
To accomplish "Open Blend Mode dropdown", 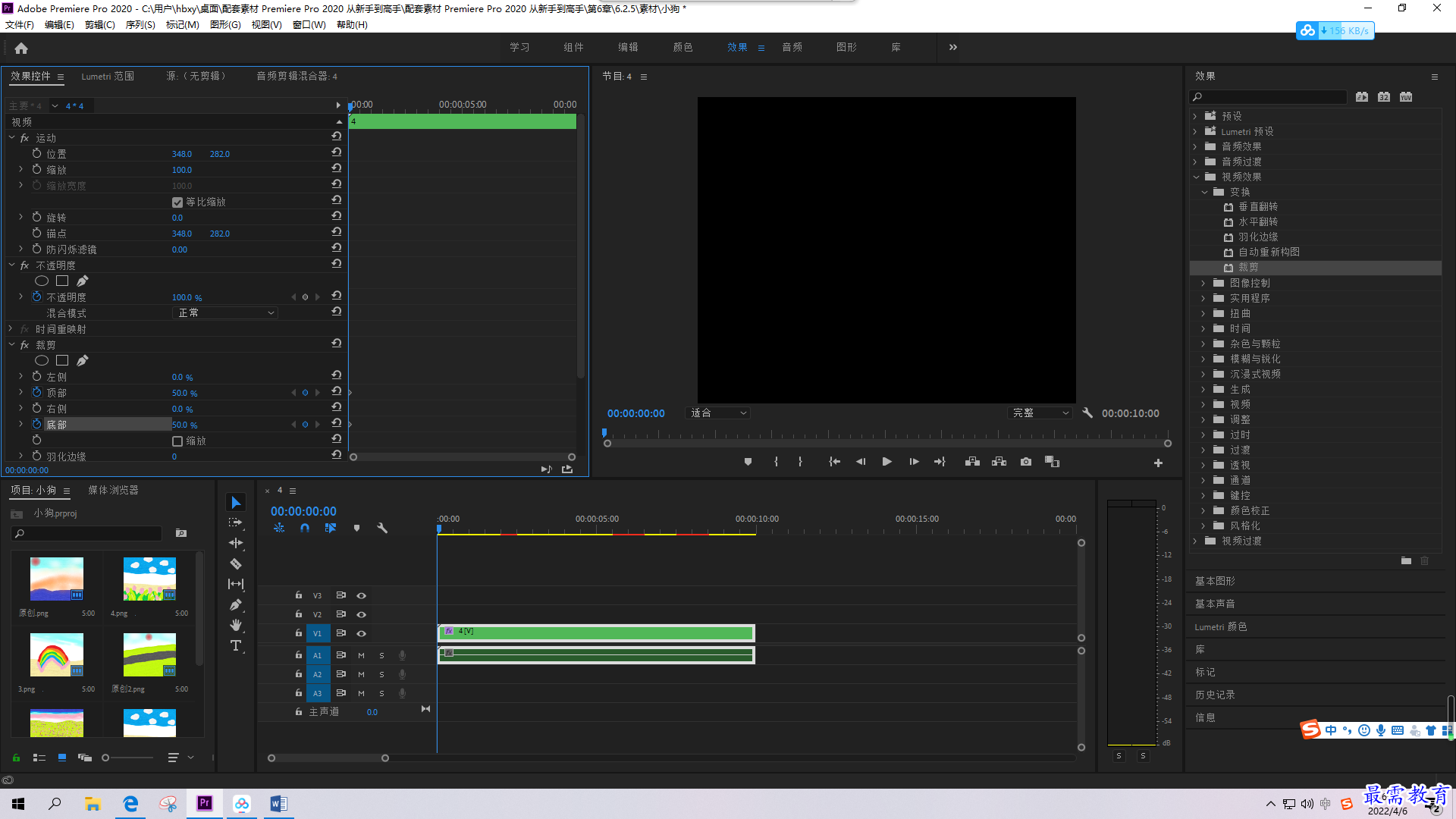I will pos(225,313).
